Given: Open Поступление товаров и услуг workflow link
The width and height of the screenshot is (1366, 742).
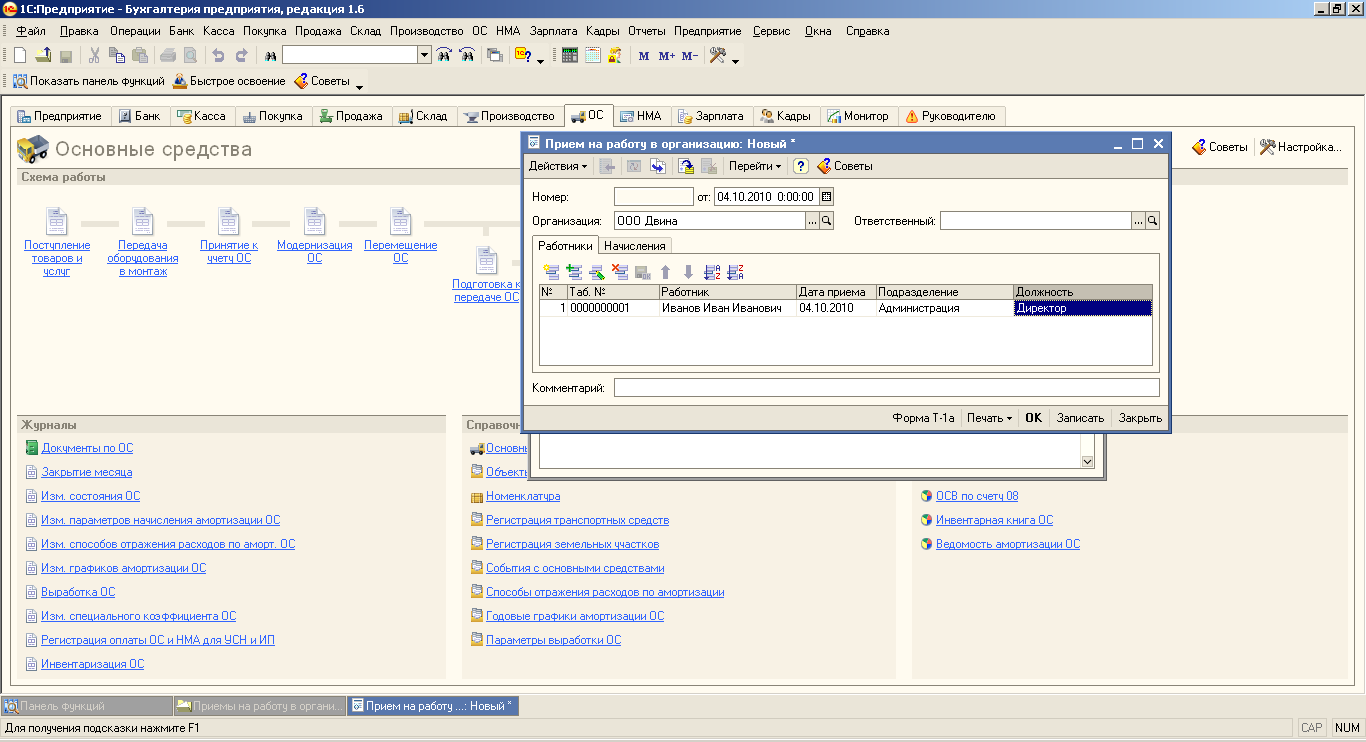Looking at the screenshot, I should (x=57, y=258).
